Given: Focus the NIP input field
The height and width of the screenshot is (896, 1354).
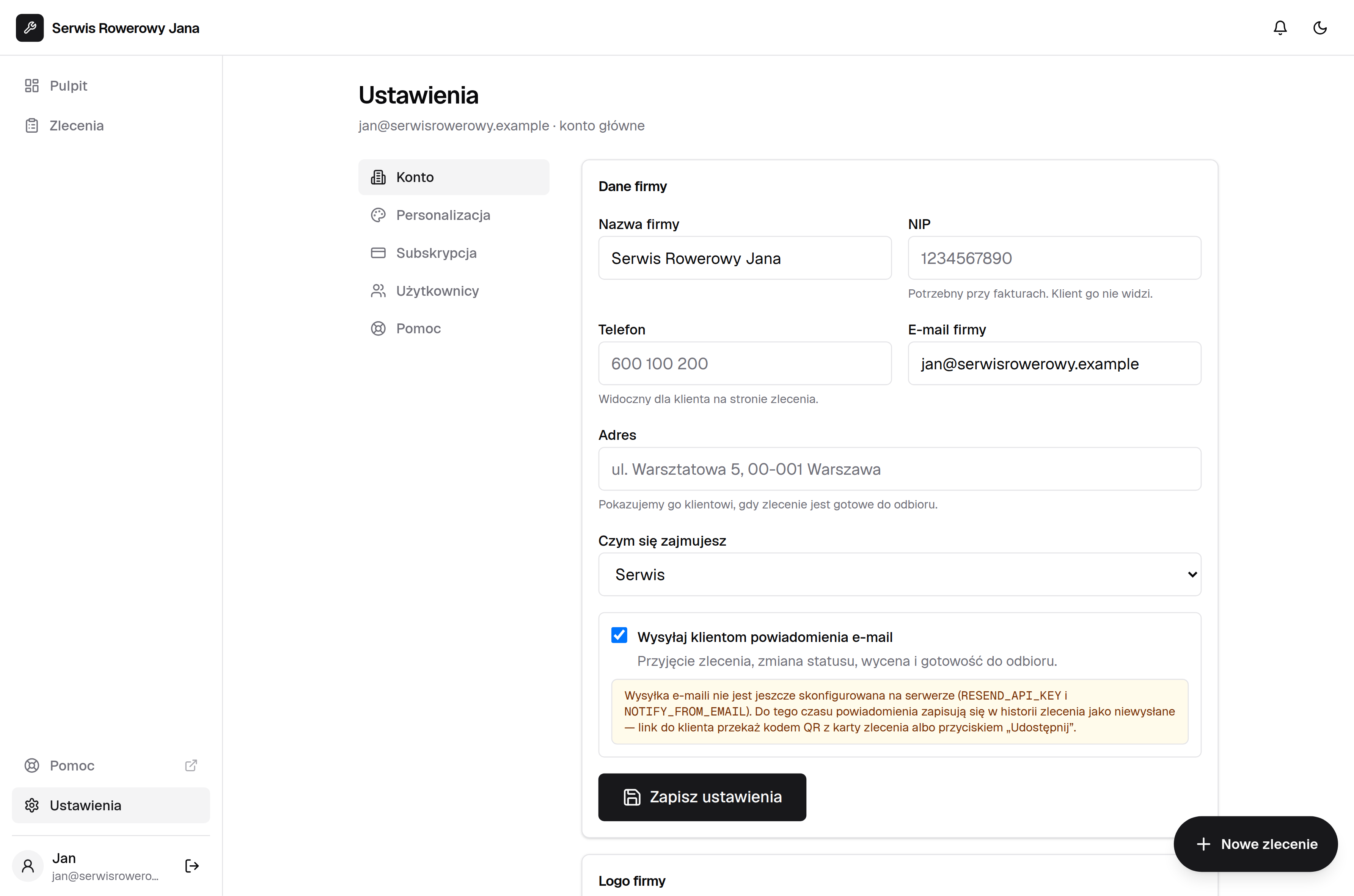Looking at the screenshot, I should pyautogui.click(x=1054, y=258).
